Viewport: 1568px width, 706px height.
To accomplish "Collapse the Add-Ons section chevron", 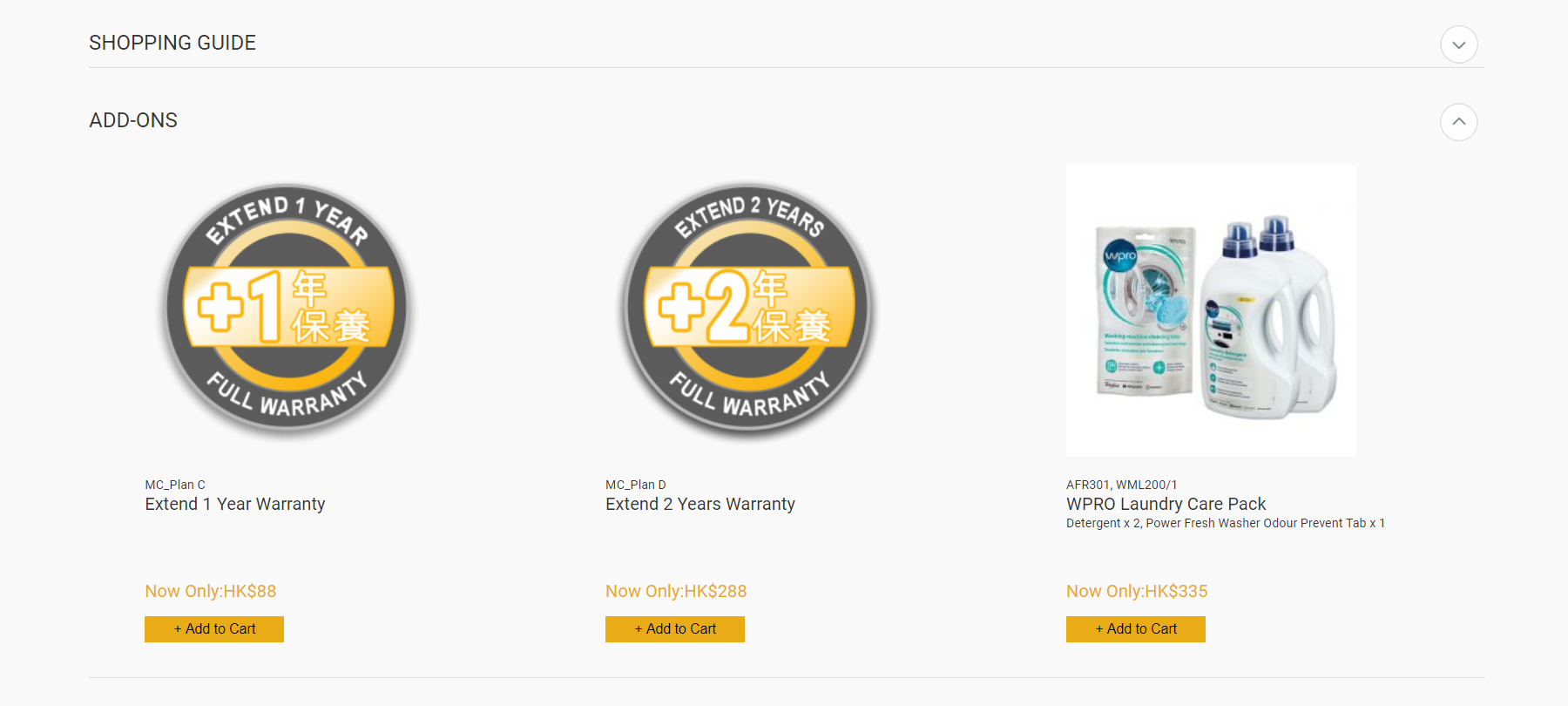I will [1459, 122].
